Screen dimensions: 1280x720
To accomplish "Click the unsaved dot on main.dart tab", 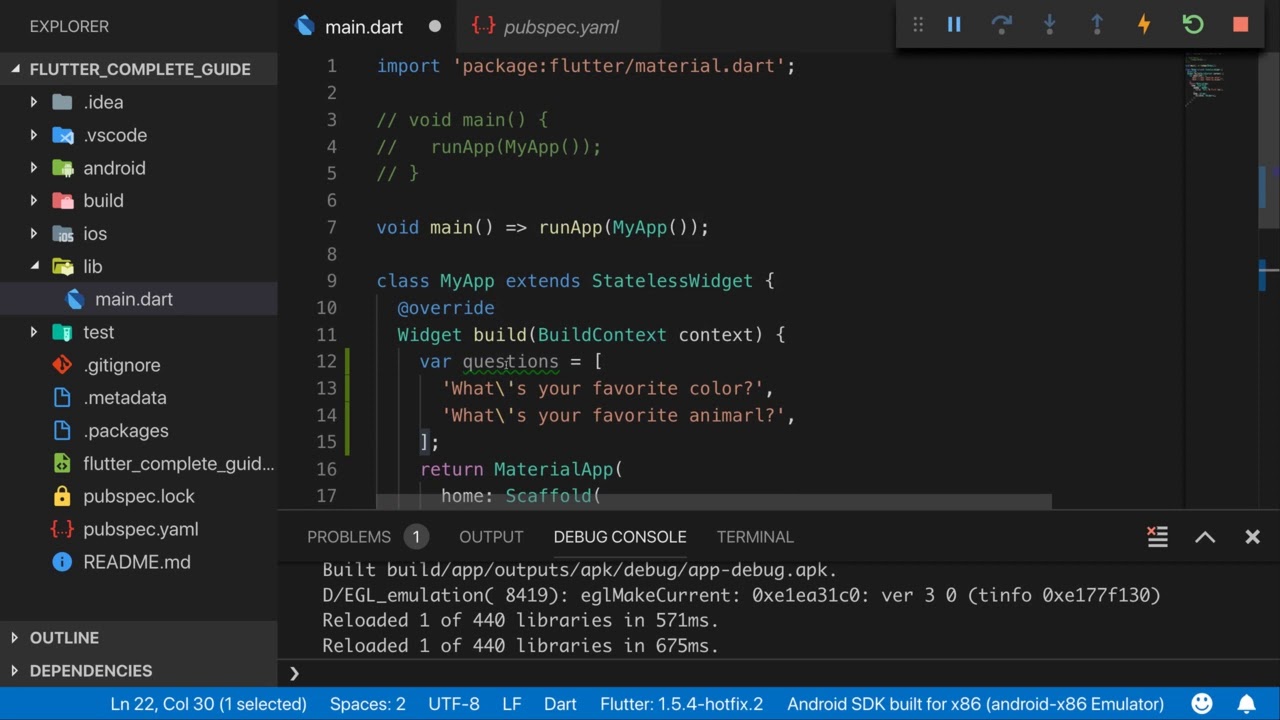I will pos(435,27).
